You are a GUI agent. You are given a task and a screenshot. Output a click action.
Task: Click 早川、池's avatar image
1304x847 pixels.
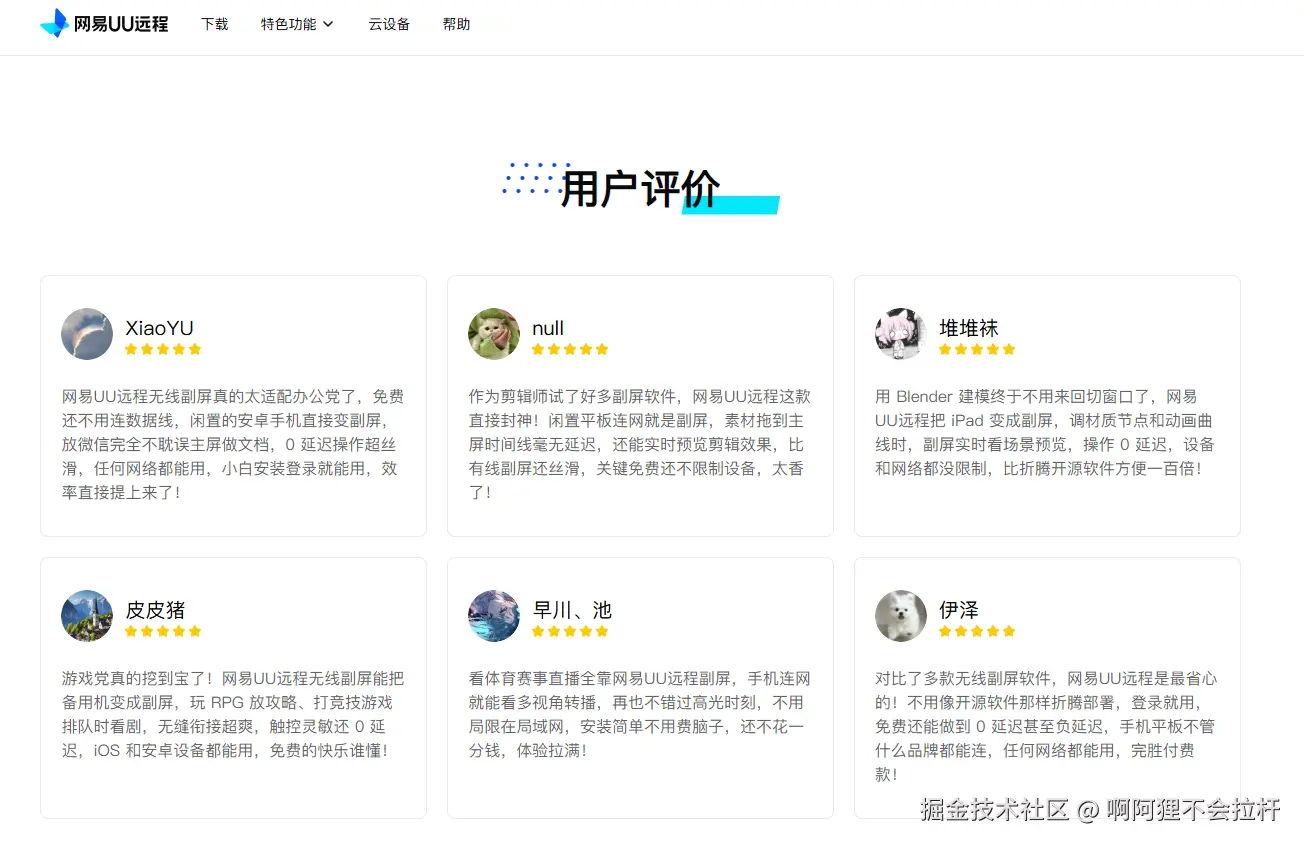click(x=494, y=616)
